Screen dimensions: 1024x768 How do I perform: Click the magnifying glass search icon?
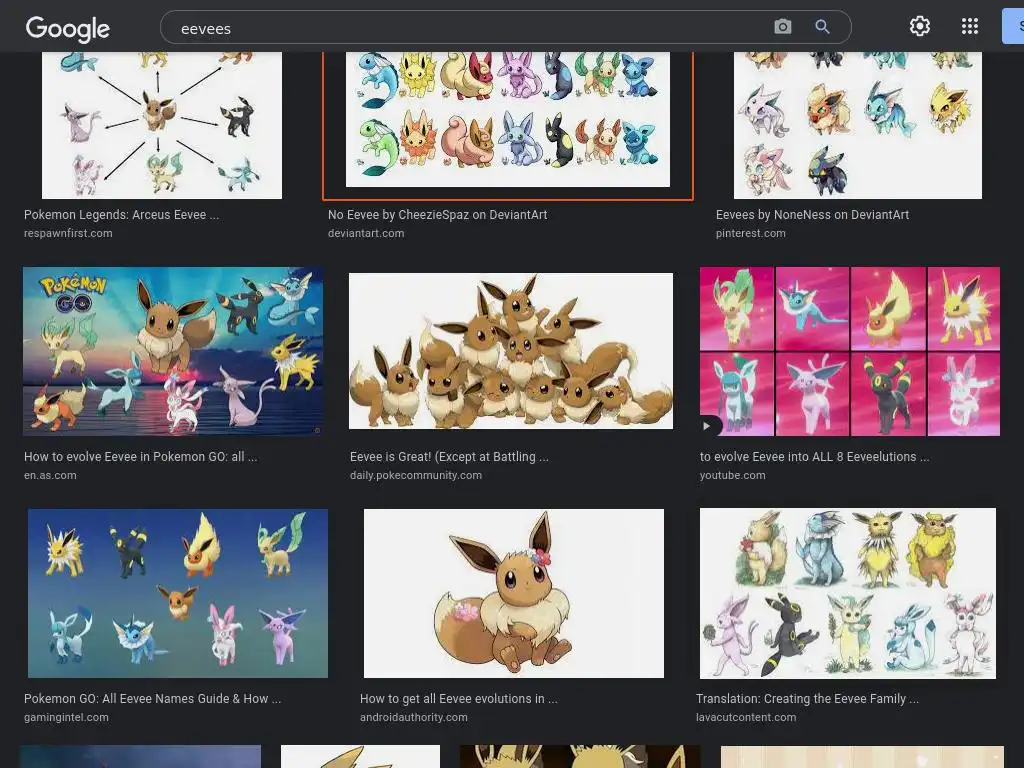[822, 27]
